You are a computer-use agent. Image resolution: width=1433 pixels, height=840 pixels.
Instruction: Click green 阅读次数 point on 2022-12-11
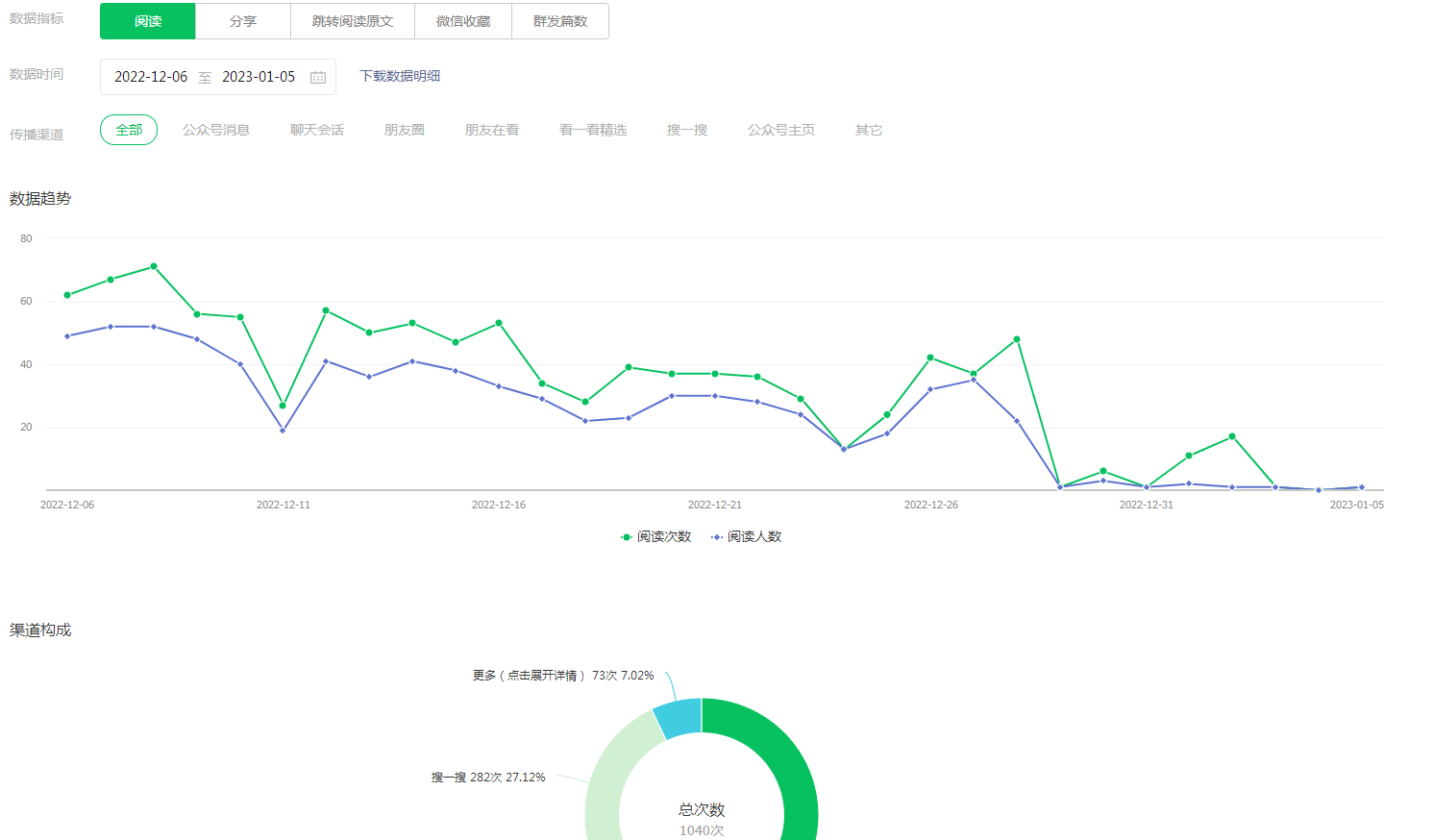[x=283, y=406]
